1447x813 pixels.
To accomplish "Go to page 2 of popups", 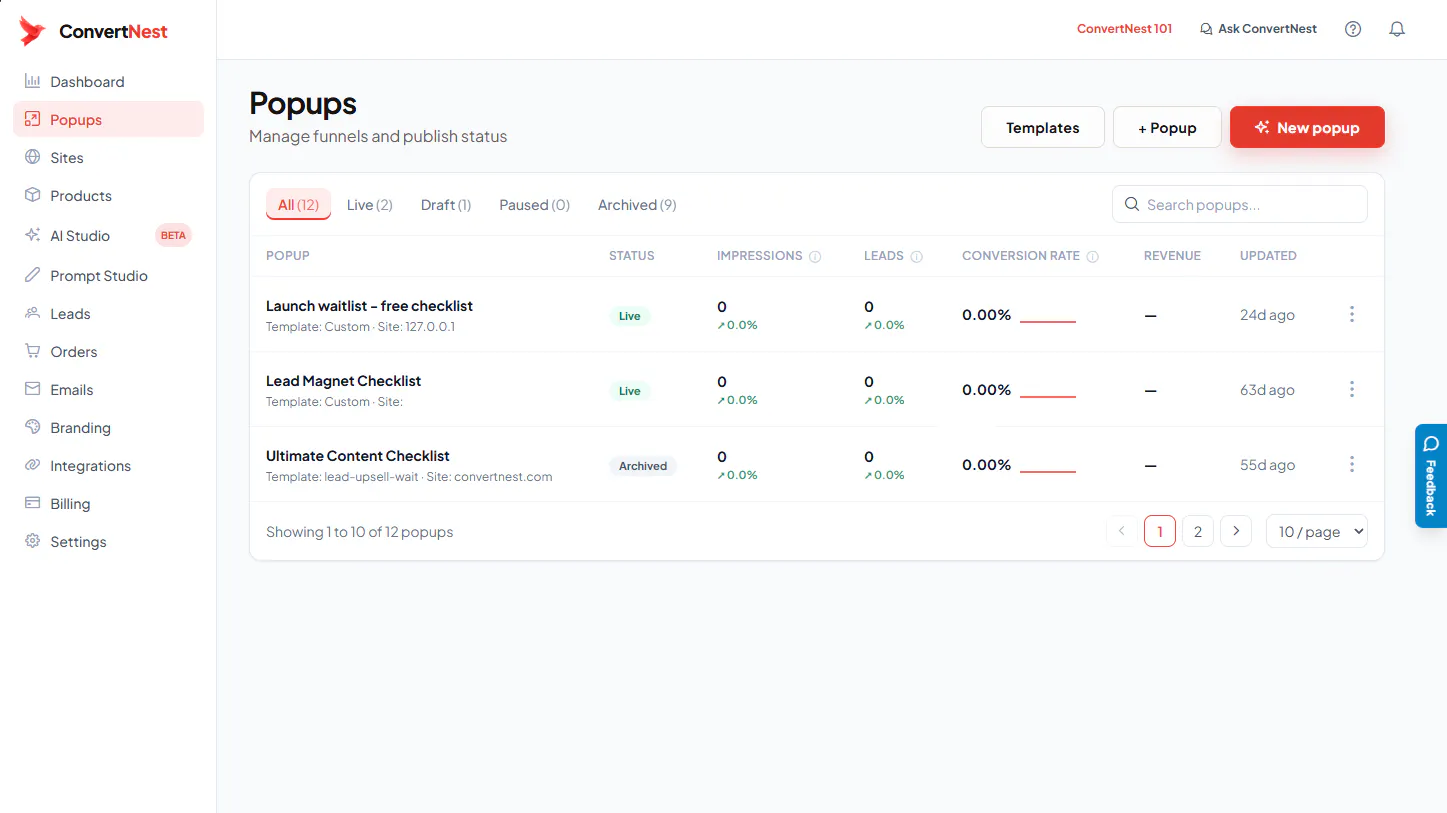I will (1198, 532).
